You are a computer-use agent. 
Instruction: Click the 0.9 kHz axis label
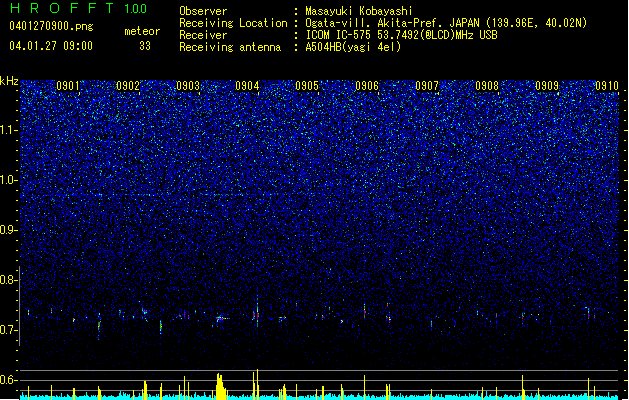(8, 230)
